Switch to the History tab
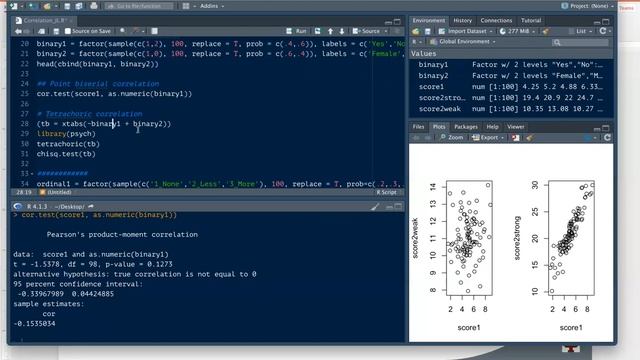Screen dimensions: 640x360 coord(462,20)
